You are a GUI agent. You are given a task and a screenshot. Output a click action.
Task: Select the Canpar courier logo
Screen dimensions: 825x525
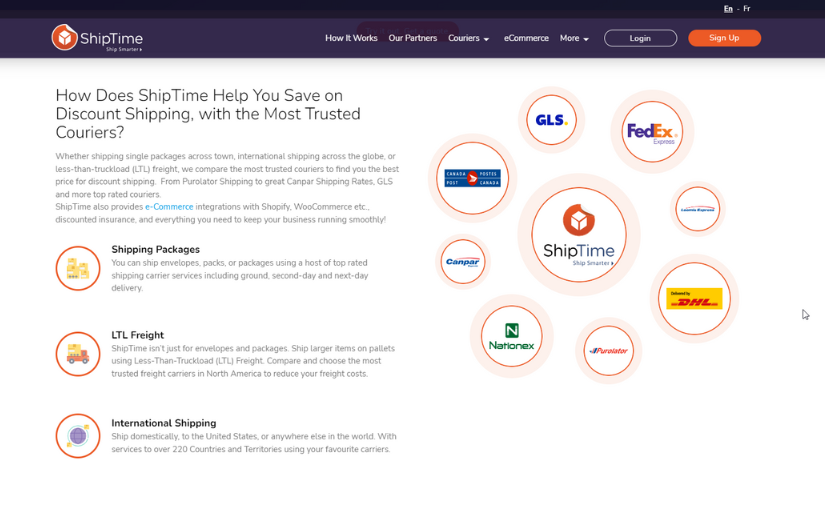click(462, 261)
